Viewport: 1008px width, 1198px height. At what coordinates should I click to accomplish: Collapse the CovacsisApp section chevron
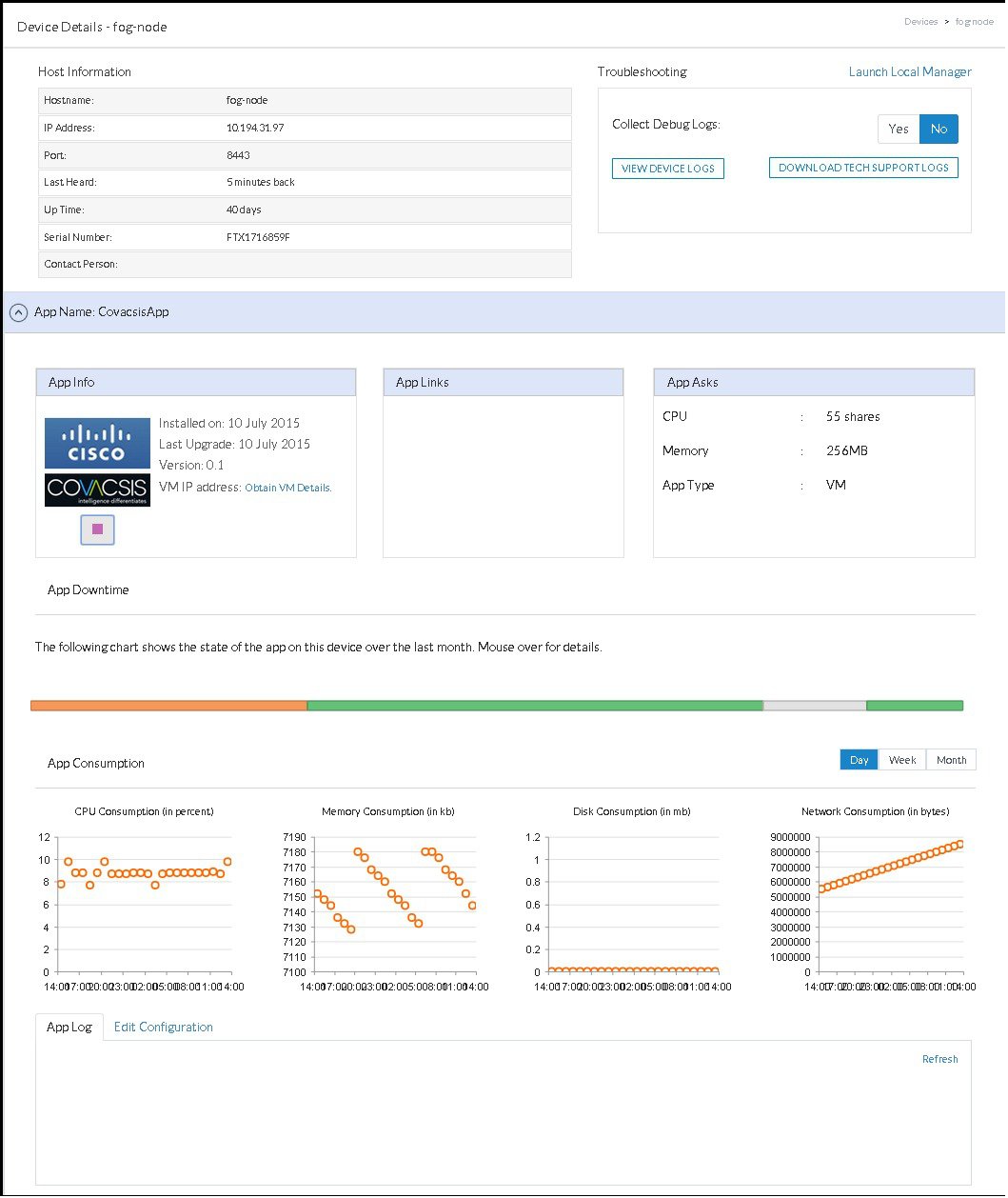[x=18, y=312]
